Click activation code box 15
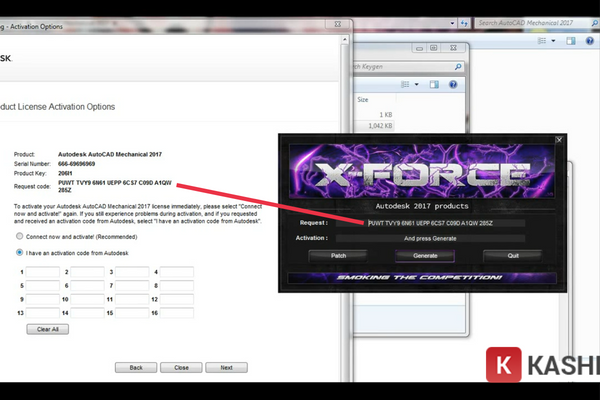Image resolution: width=600 pixels, height=400 pixels. click(132, 313)
